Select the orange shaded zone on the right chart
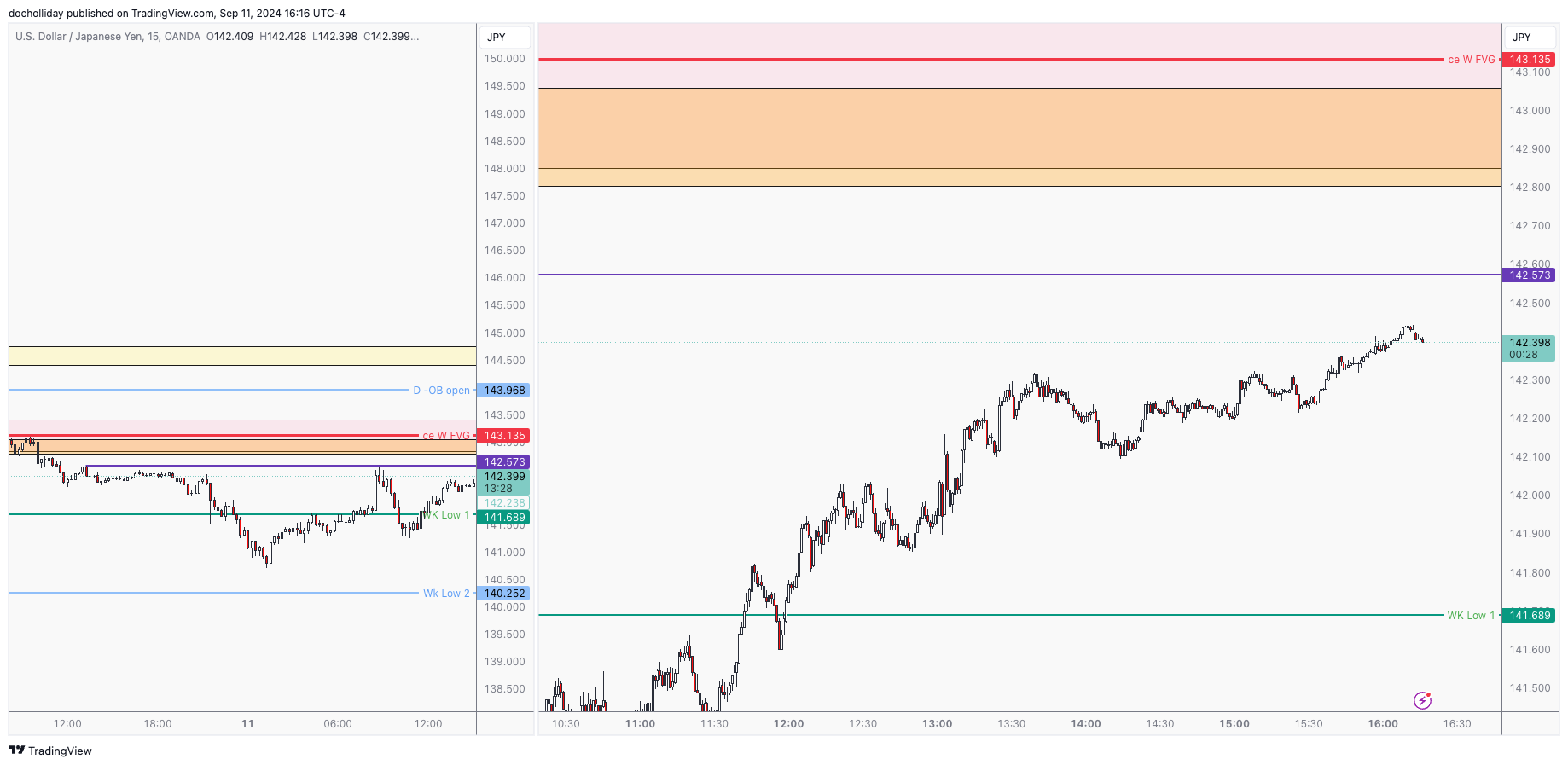The width and height of the screenshot is (1568, 765). (1019, 136)
